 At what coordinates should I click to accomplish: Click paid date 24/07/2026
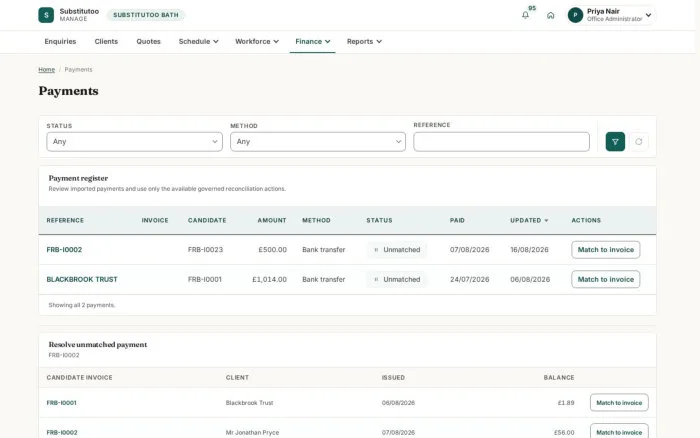tap(470, 279)
